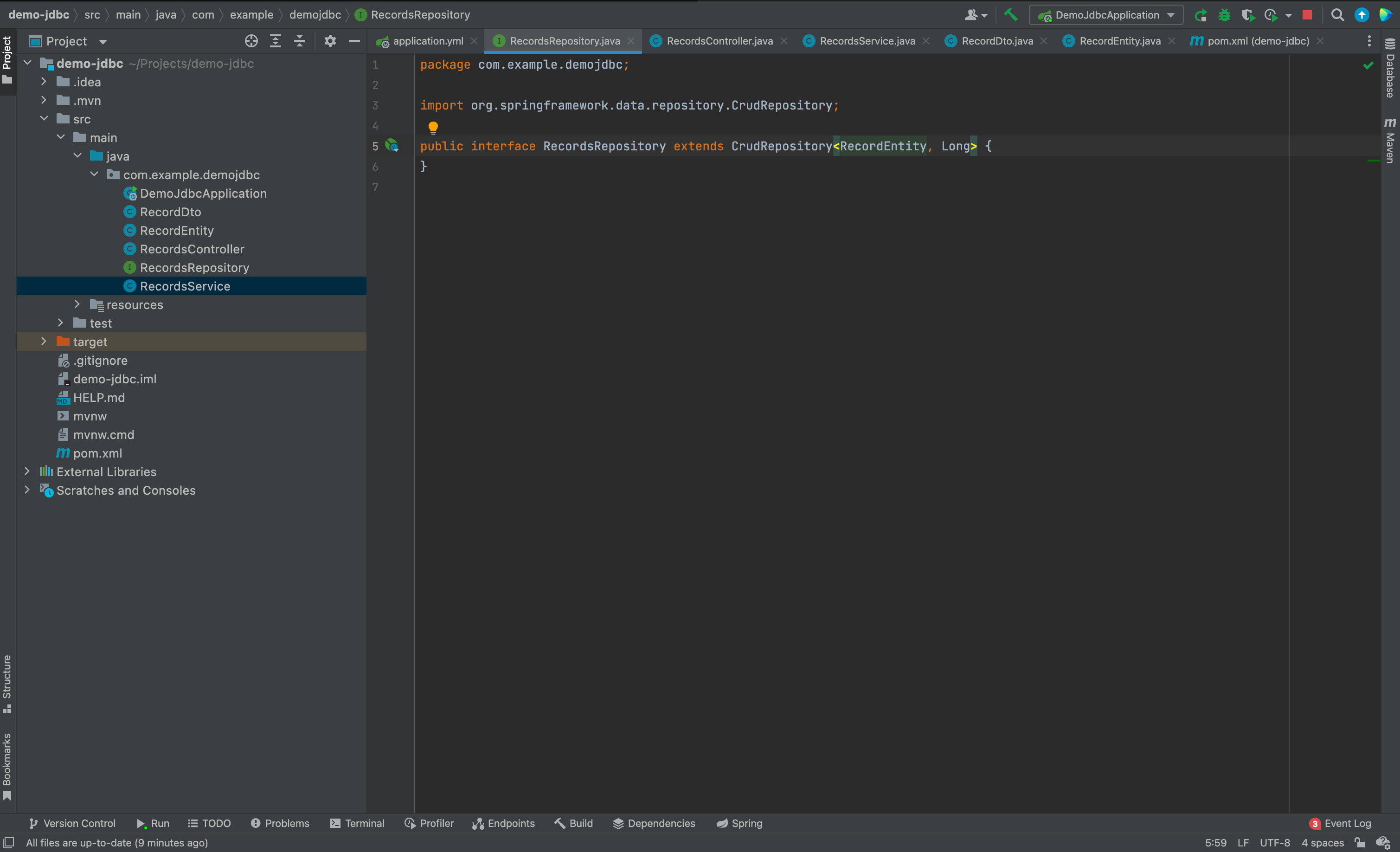Toggle the Project tool window side tab
The height and width of the screenshot is (852, 1400).
click(7, 60)
